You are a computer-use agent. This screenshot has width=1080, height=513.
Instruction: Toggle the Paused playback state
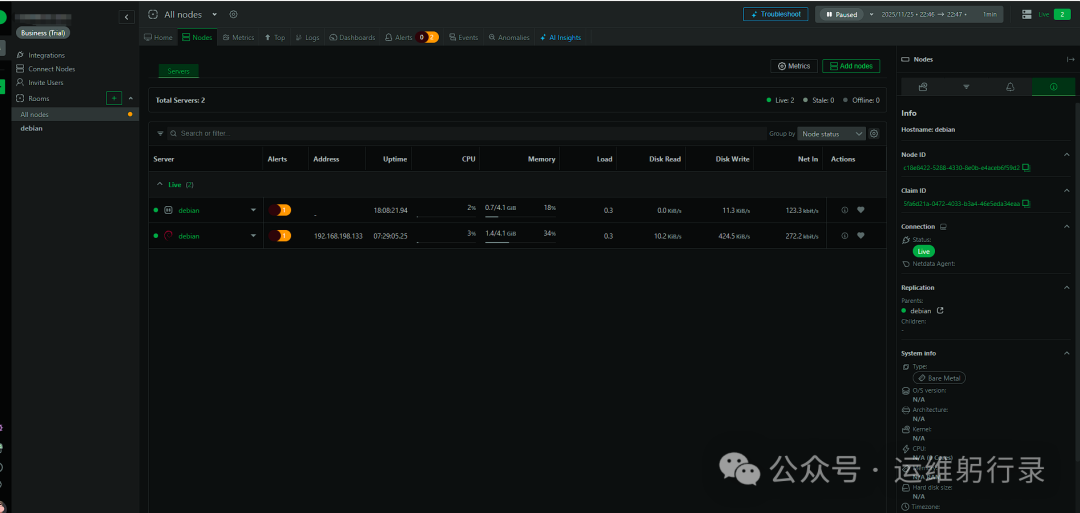click(x=840, y=15)
